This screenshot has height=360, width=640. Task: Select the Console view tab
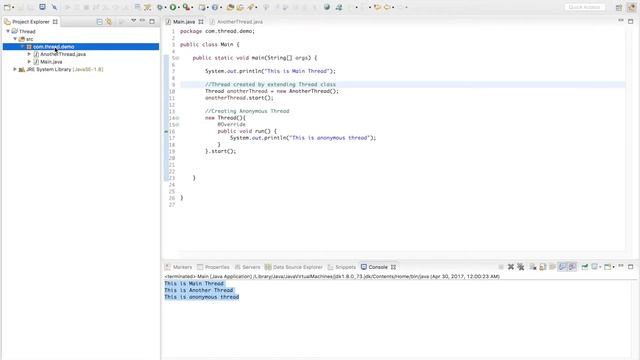point(378,267)
